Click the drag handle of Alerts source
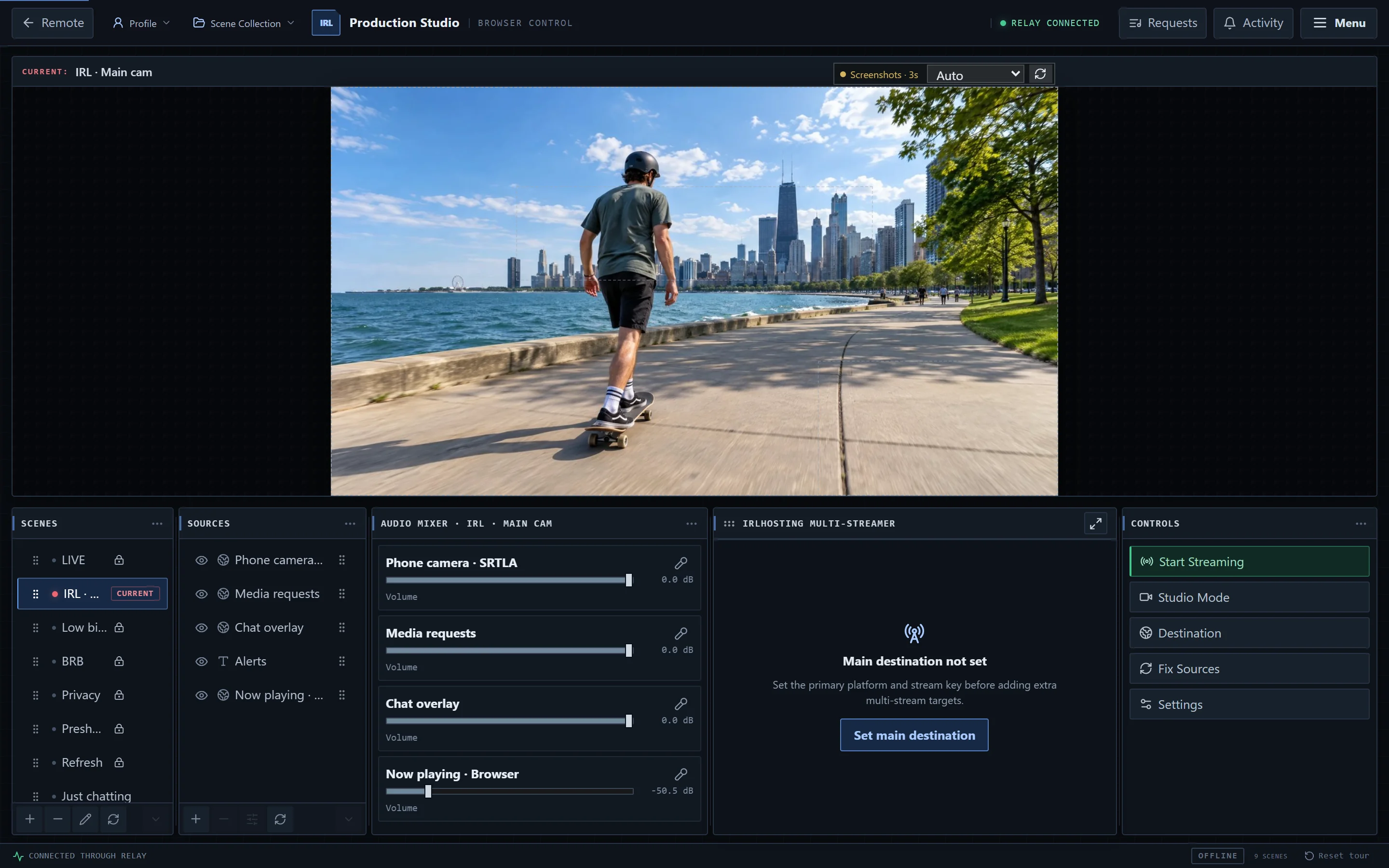The width and height of the screenshot is (1389, 868). 342,661
